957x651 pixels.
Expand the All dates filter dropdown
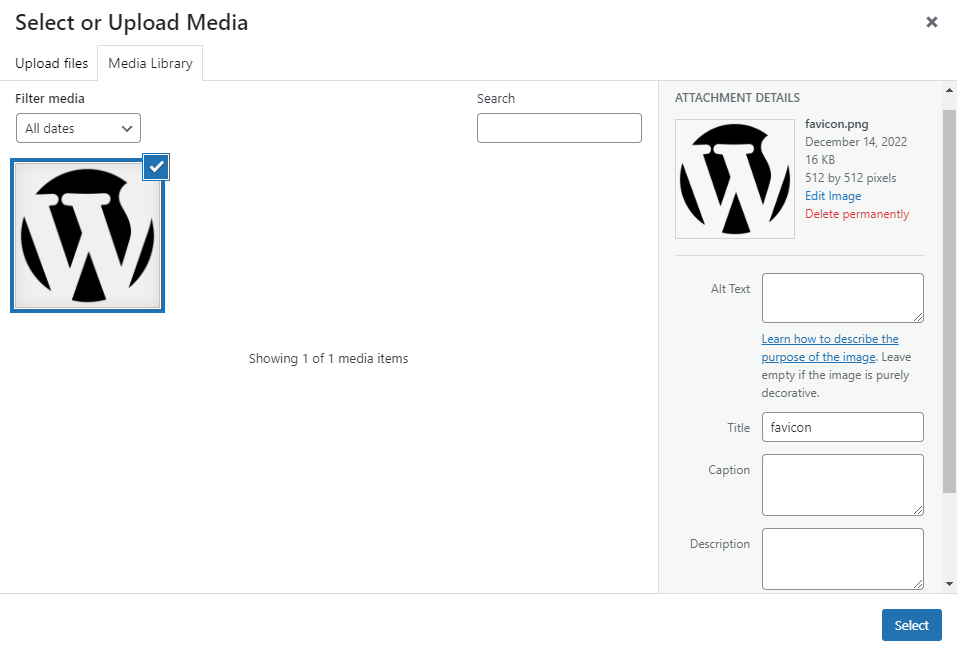[78, 128]
